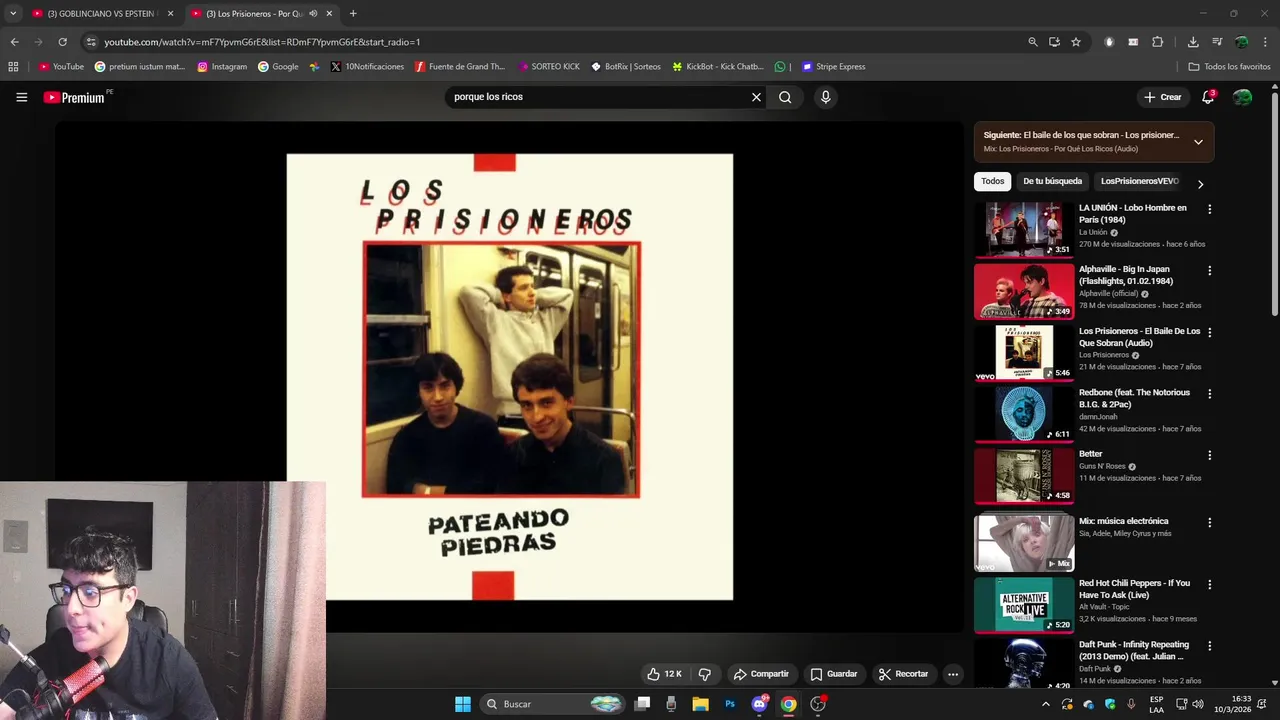
Task: Open Instagram bookmark
Action: tap(222, 67)
